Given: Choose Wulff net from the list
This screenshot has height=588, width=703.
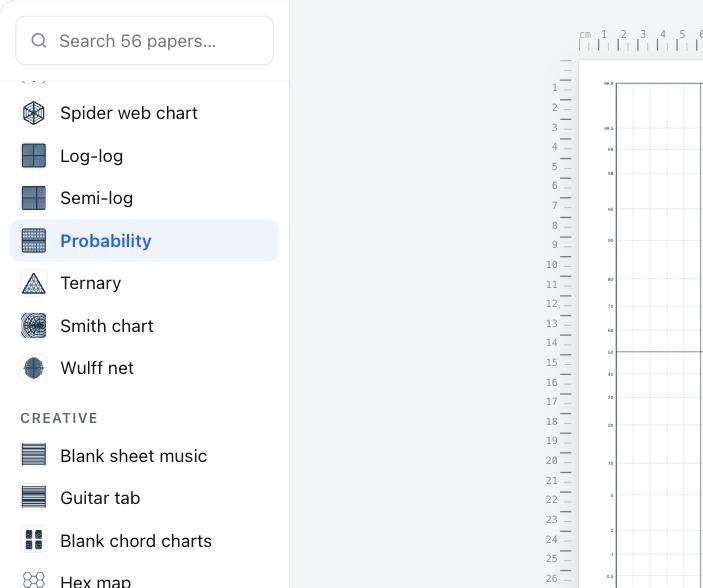Looking at the screenshot, I should (x=144, y=368).
